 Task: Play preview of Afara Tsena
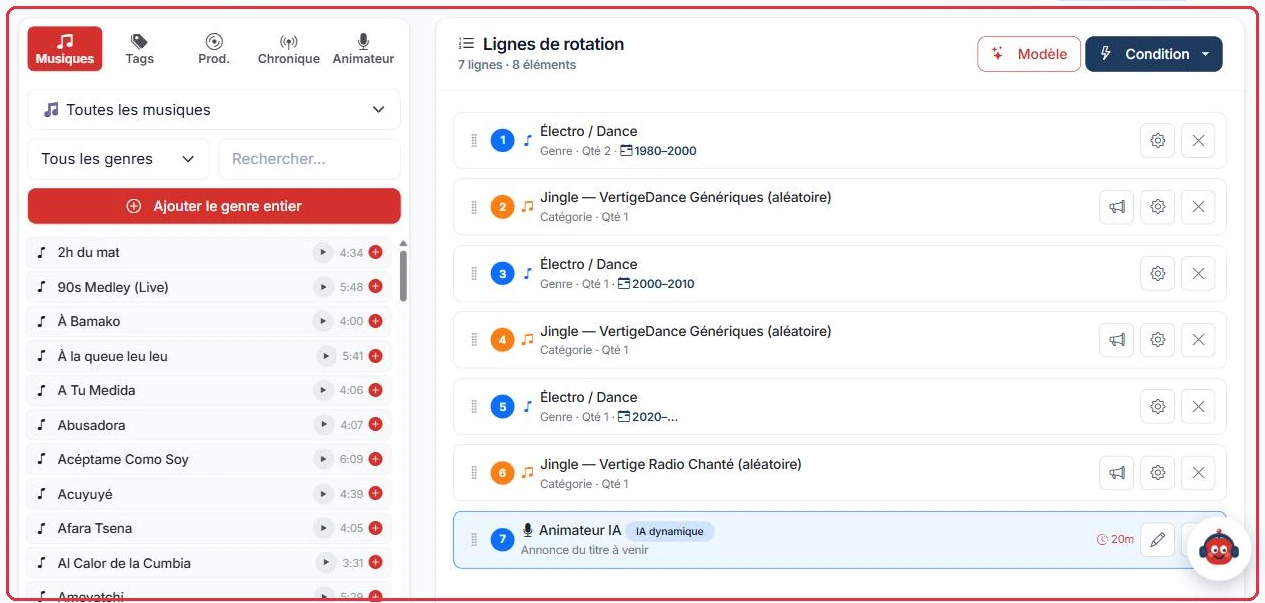[322, 528]
